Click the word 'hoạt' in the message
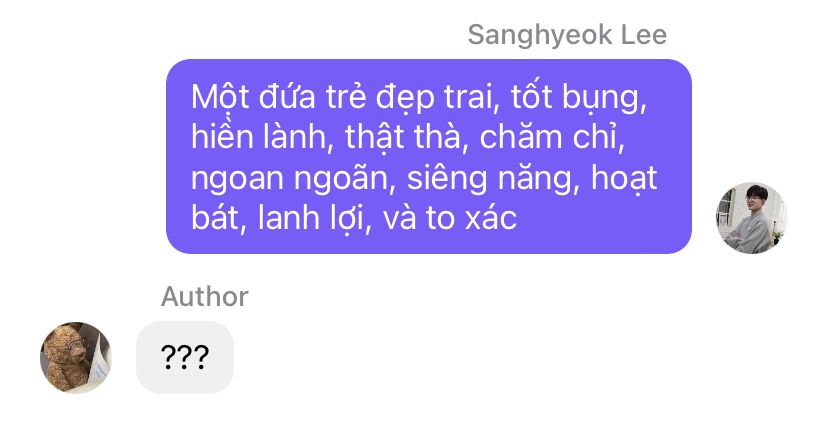The height and width of the screenshot is (423, 828). (x=624, y=178)
